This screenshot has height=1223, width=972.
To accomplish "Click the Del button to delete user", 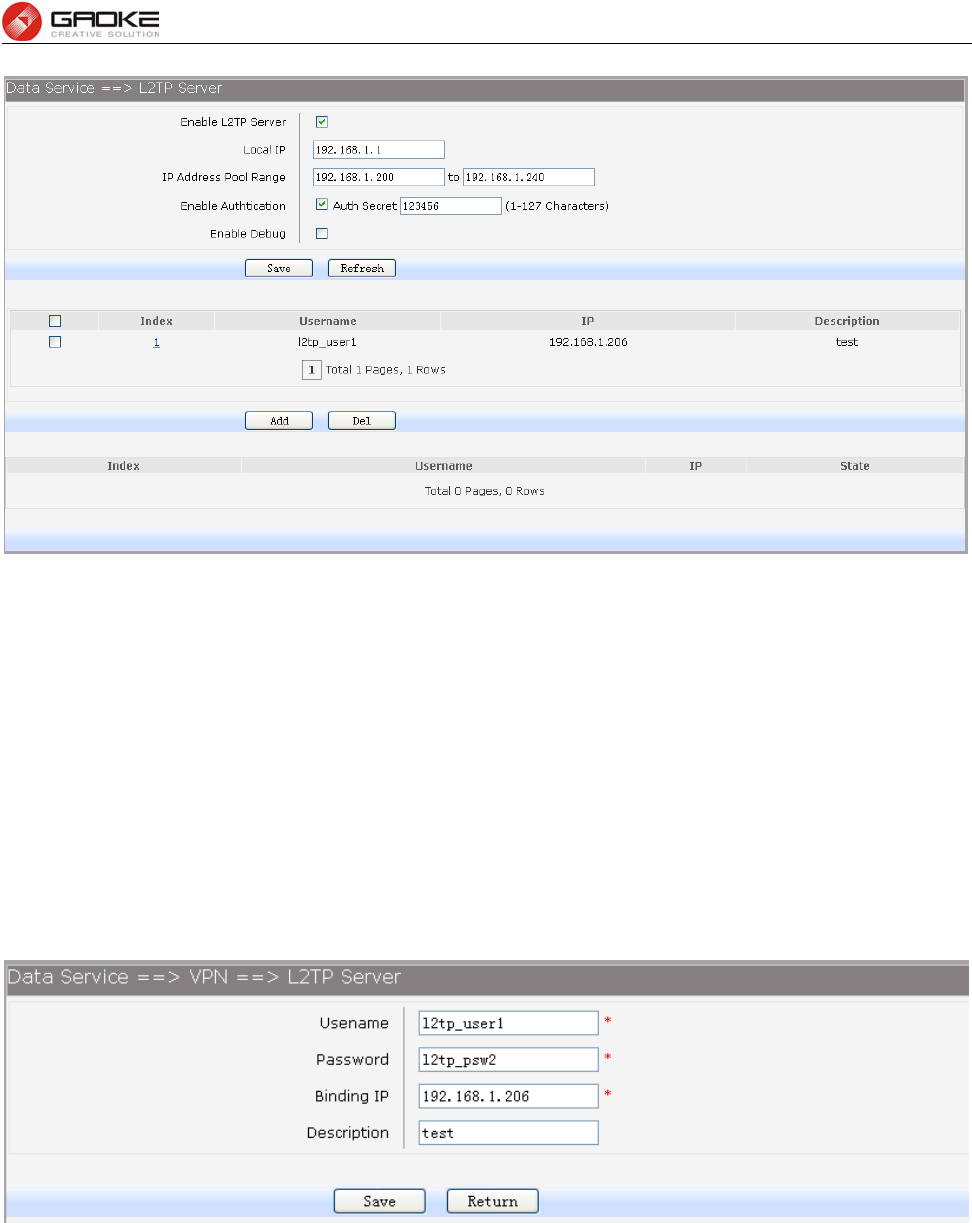I will coord(362,421).
